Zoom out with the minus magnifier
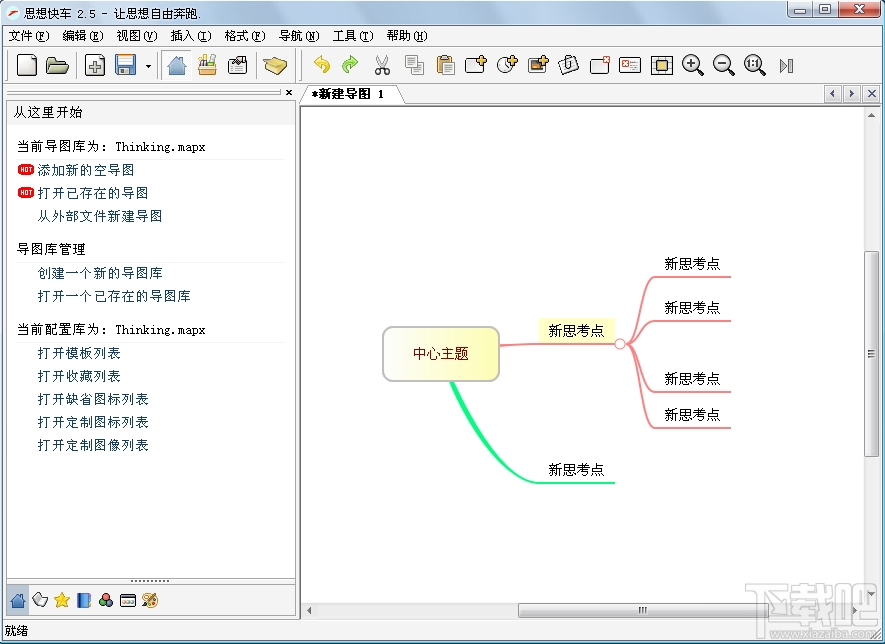885x644 pixels. pyautogui.click(x=724, y=65)
